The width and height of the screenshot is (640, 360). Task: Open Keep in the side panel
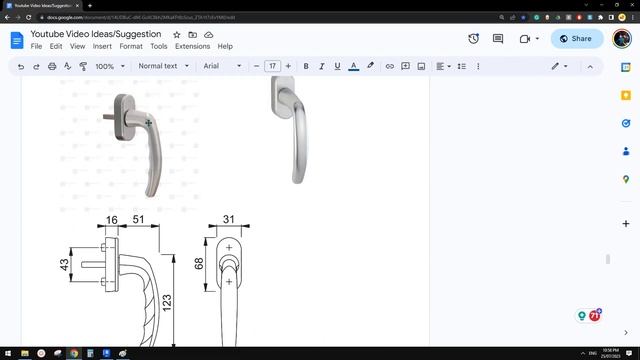pyautogui.click(x=626, y=96)
